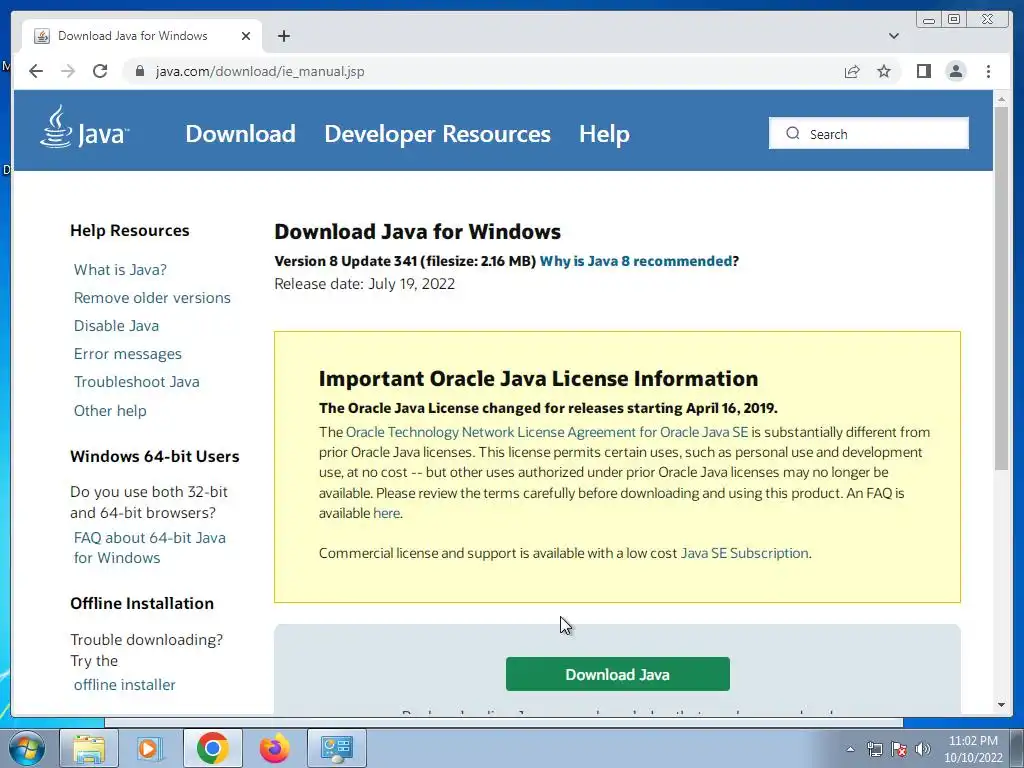
Task: Click the 'Help Resources' heading
Action: tap(129, 231)
